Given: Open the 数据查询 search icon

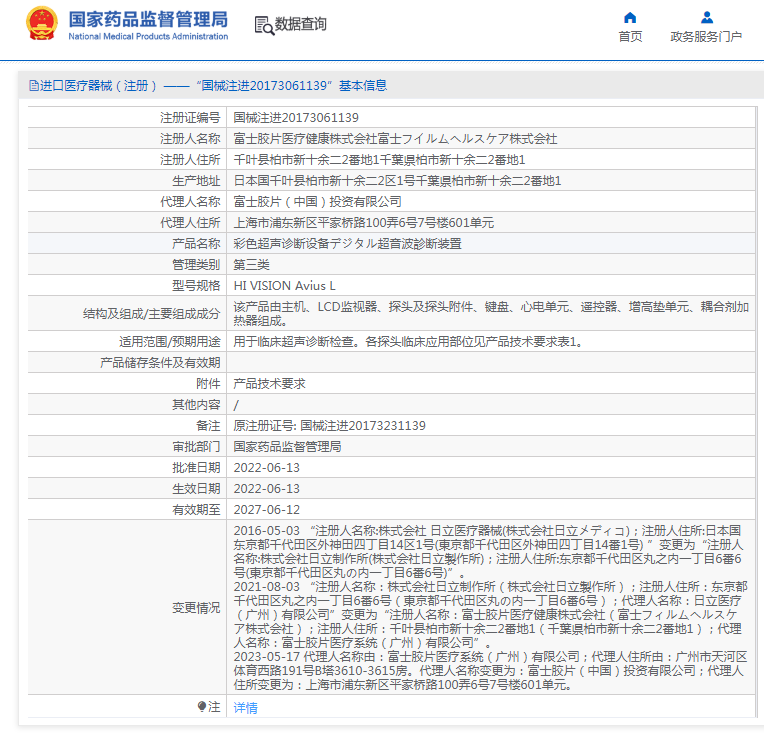Looking at the screenshot, I should point(264,25).
